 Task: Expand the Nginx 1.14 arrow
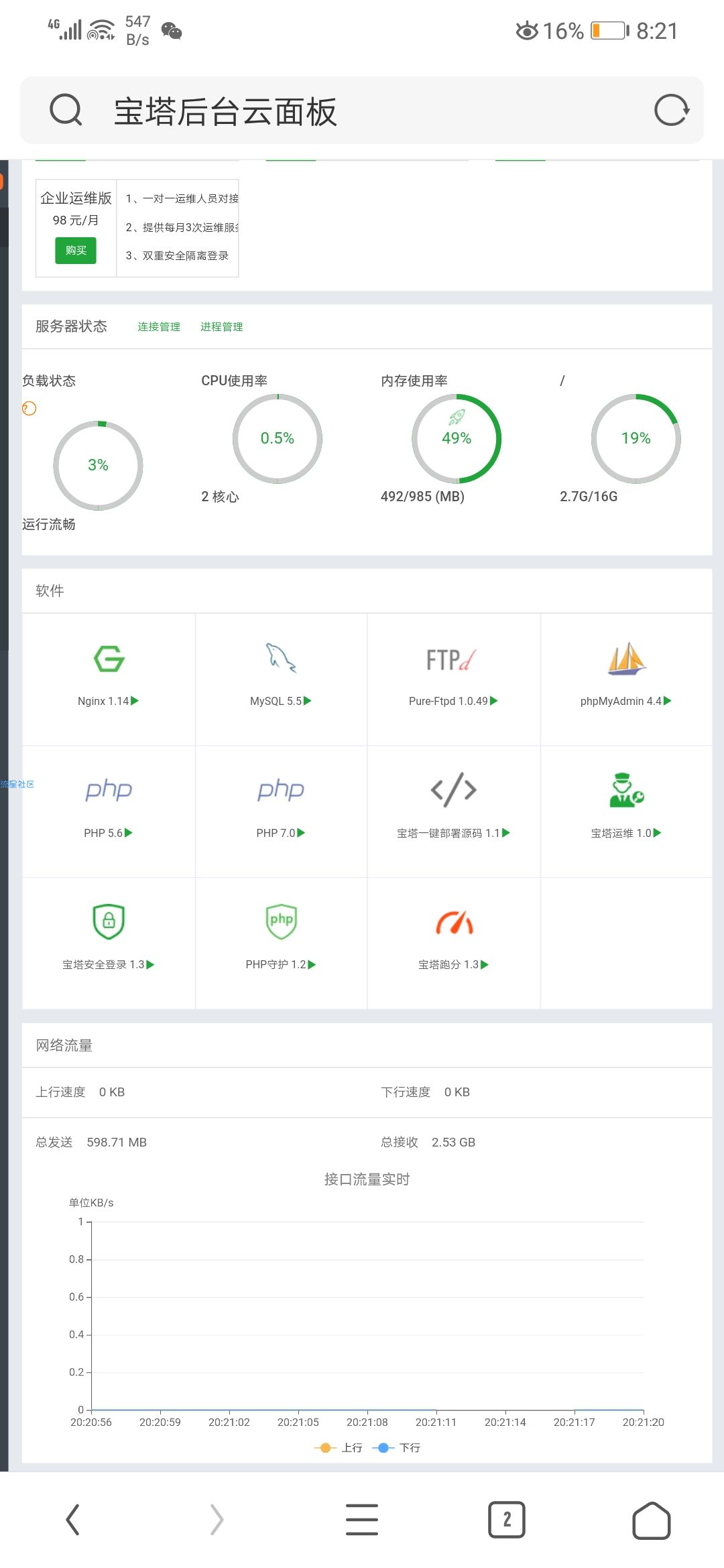(135, 701)
